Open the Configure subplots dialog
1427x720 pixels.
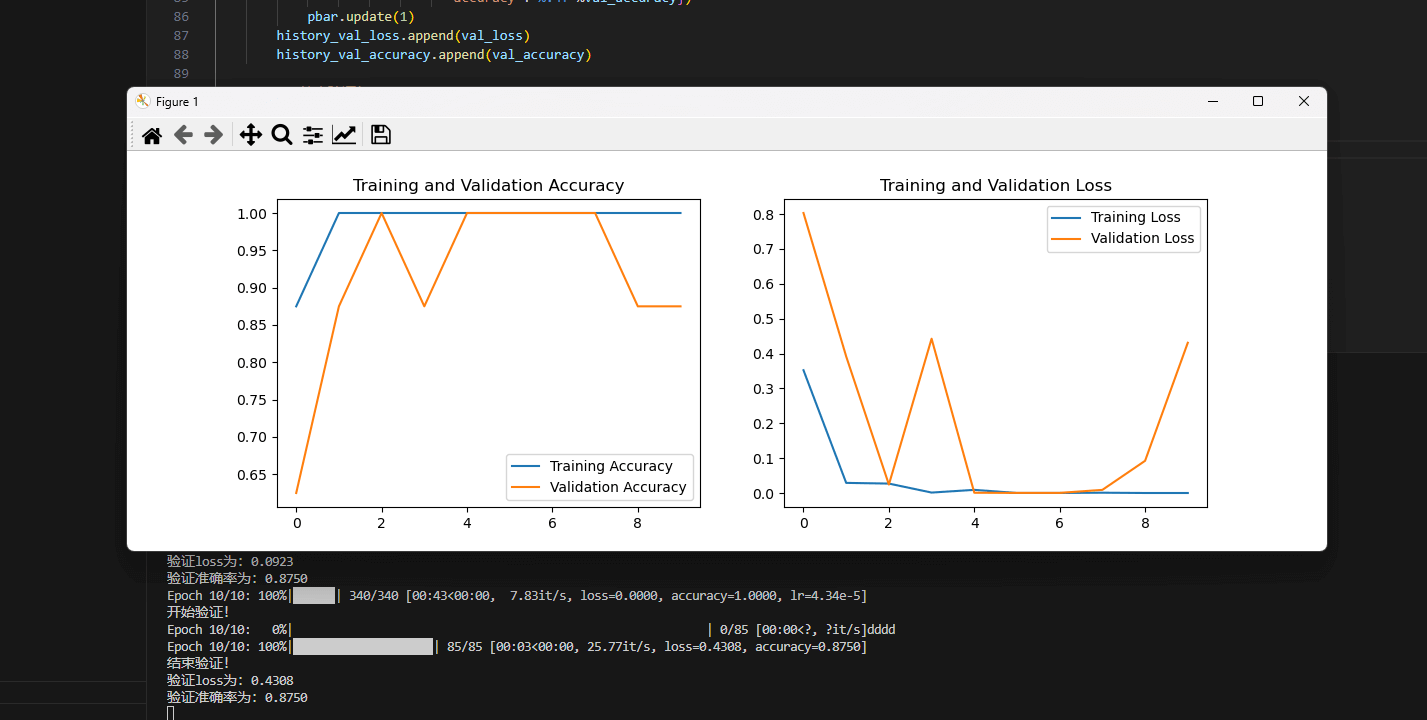click(x=313, y=135)
